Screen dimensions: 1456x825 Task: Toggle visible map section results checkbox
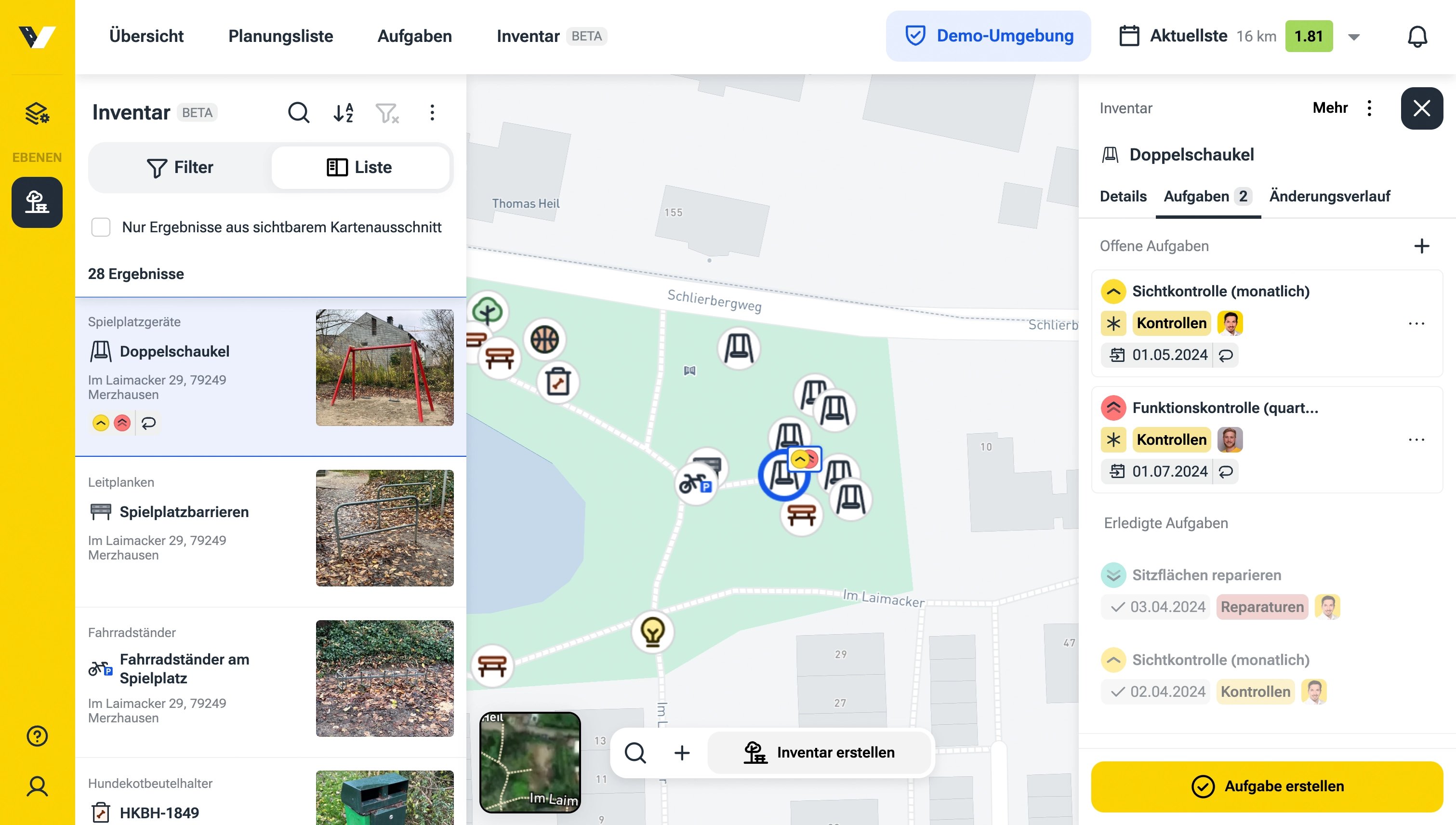101,227
